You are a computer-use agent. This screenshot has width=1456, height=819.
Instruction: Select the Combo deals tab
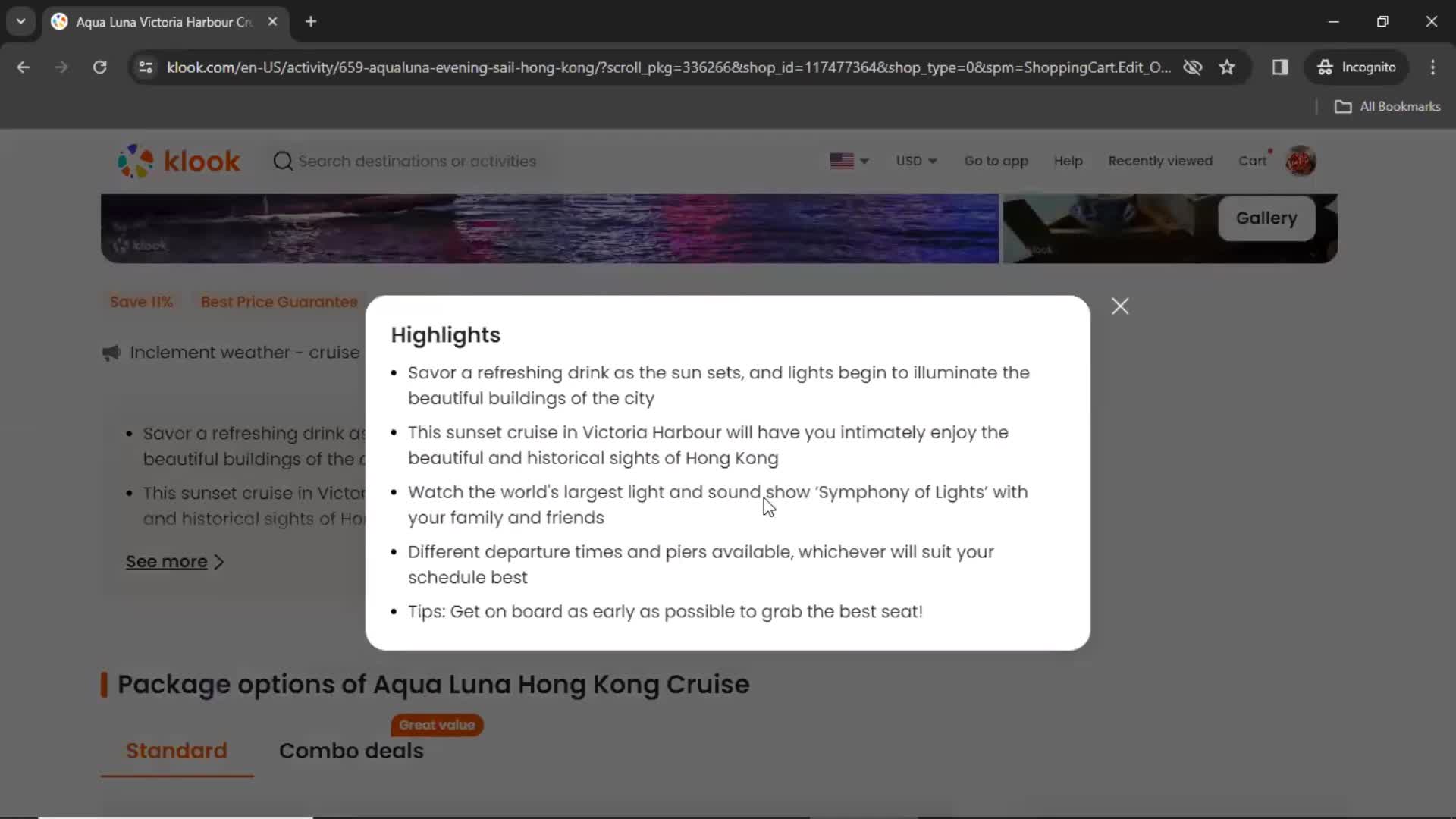coord(350,751)
